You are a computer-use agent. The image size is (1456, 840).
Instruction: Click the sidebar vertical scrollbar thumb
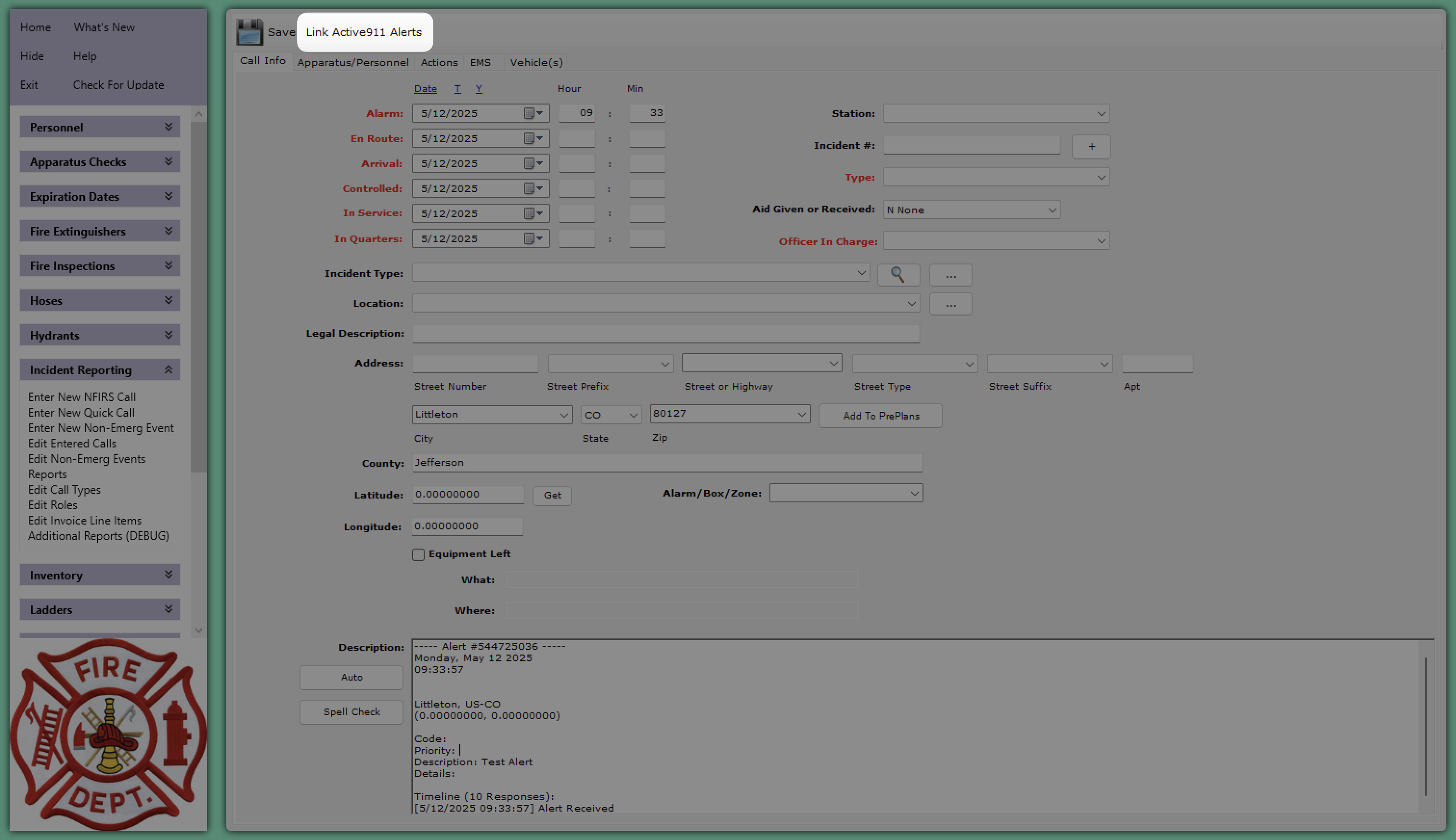(198, 297)
